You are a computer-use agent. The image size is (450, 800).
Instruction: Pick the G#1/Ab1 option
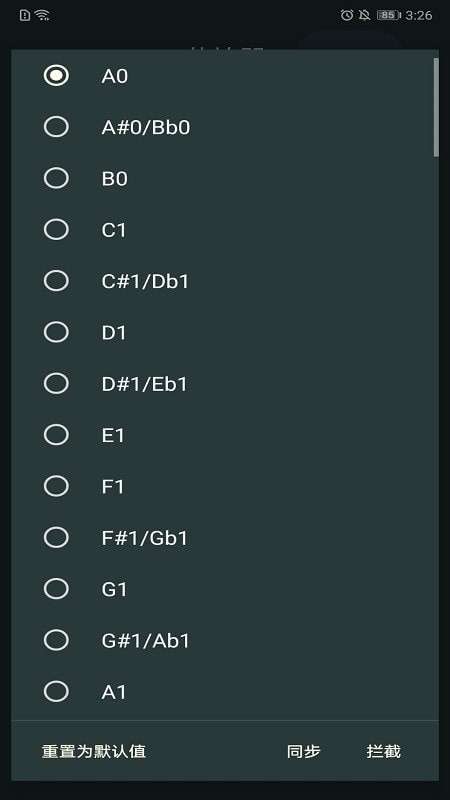point(56,640)
